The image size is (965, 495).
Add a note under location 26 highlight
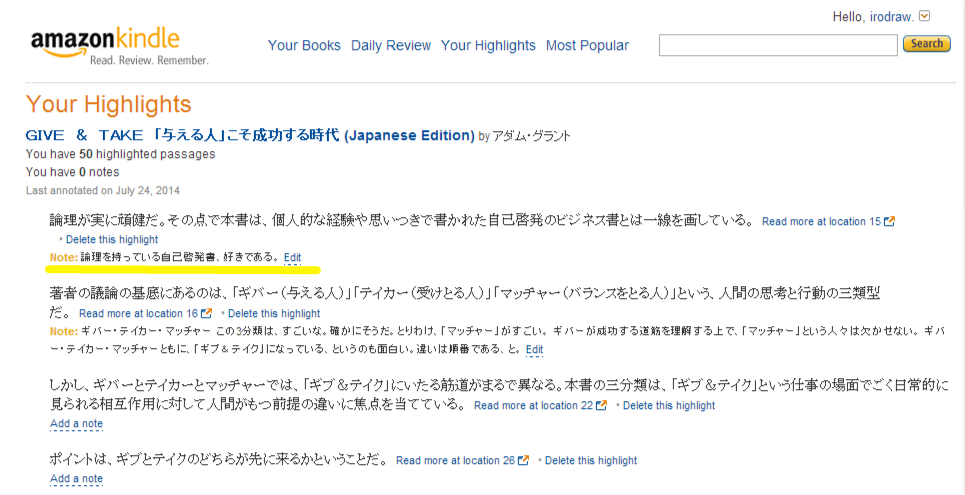click(x=76, y=478)
